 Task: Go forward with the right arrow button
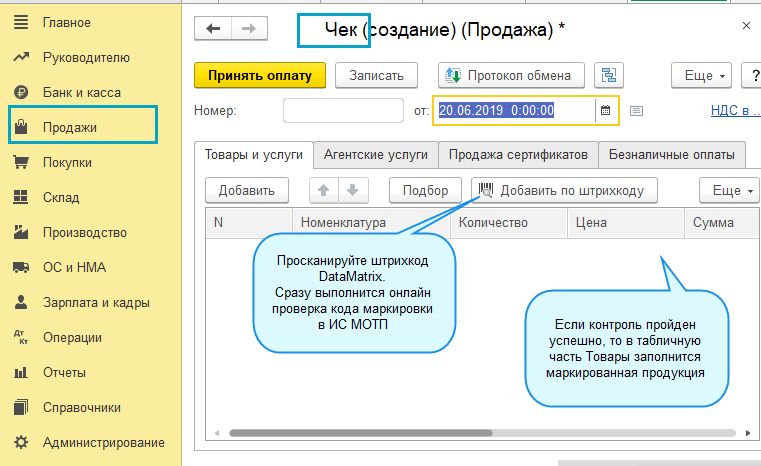point(249,28)
